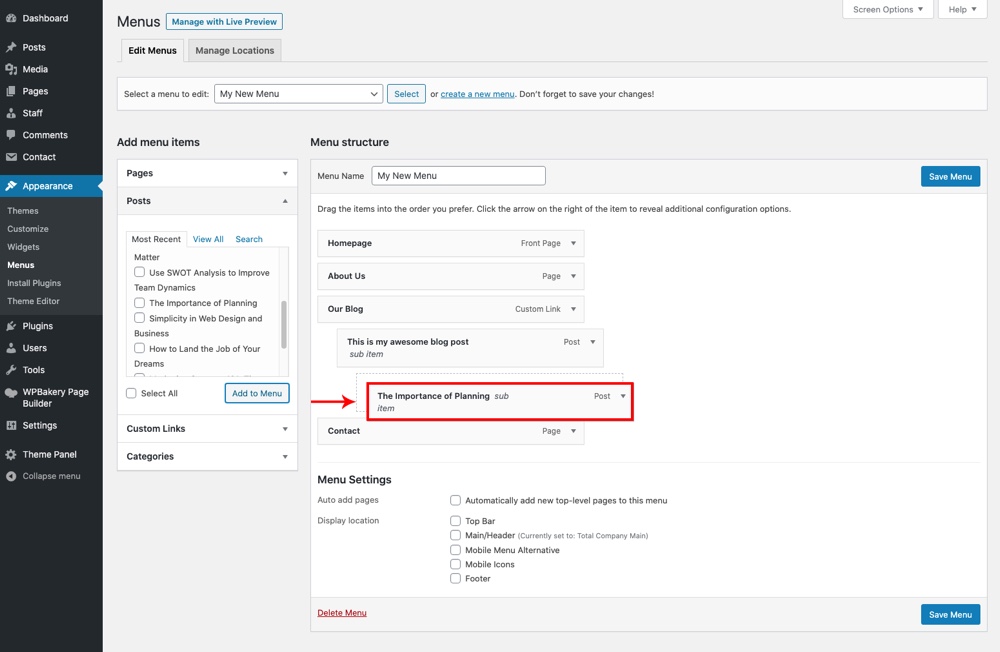This screenshot has width=1000, height=652.
Task: Check The Importance of Planning checkbox
Action: click(139, 302)
